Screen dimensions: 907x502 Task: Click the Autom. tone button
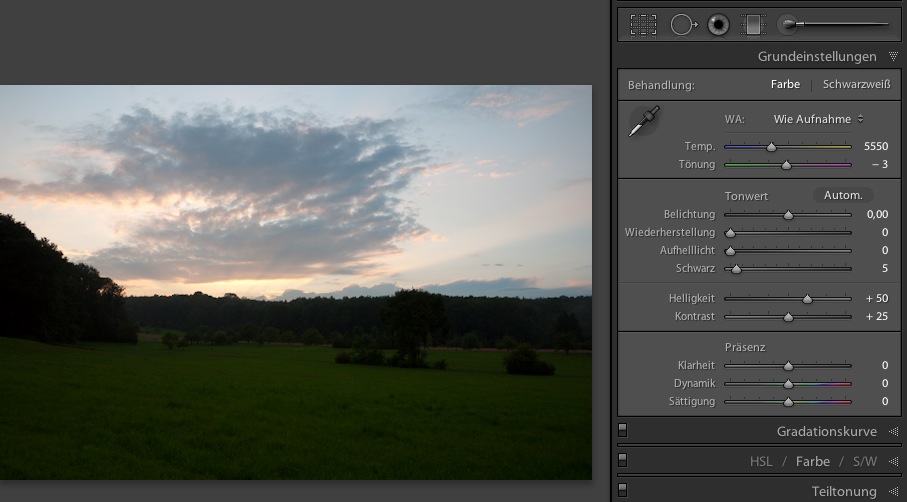842,195
